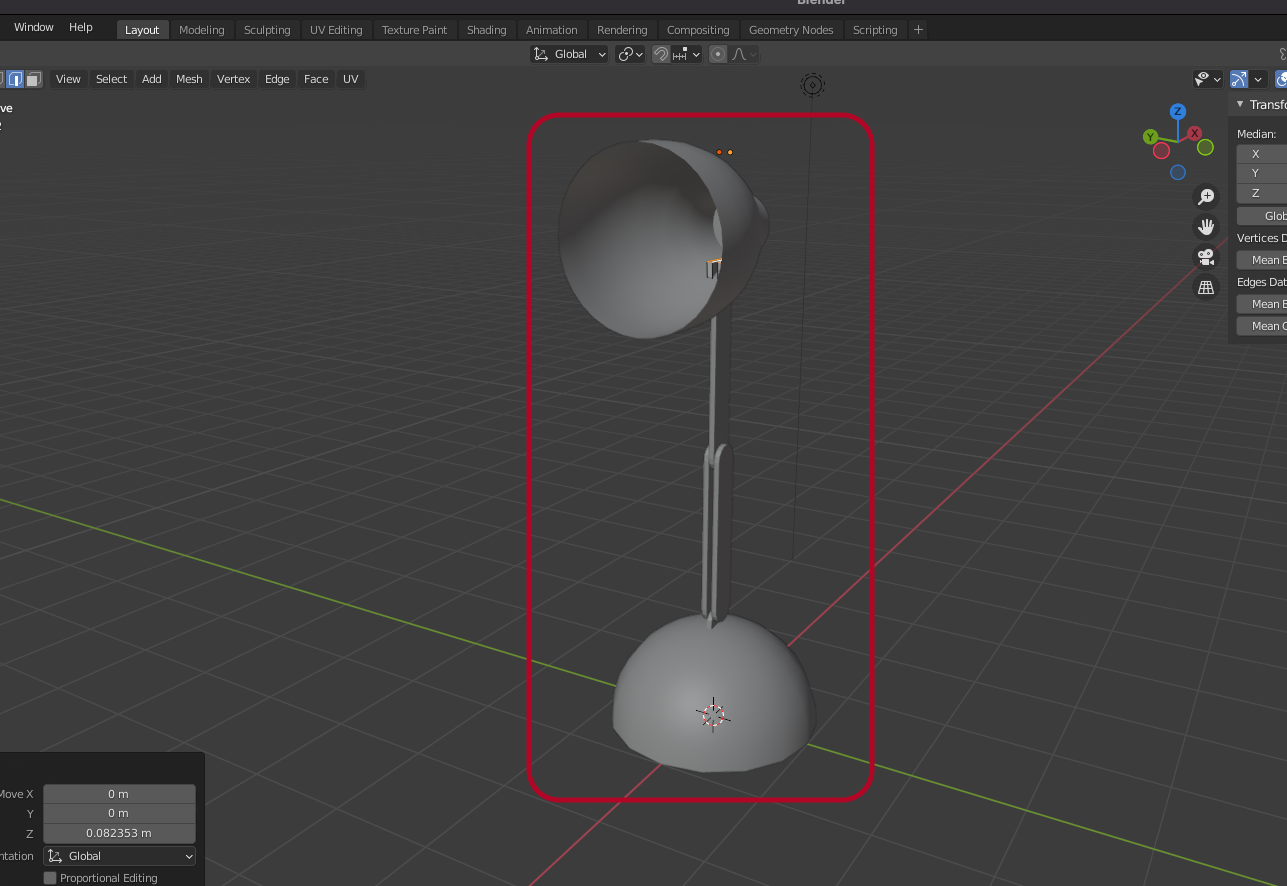Open the UV menu
The height and width of the screenshot is (886, 1287).
(x=350, y=79)
